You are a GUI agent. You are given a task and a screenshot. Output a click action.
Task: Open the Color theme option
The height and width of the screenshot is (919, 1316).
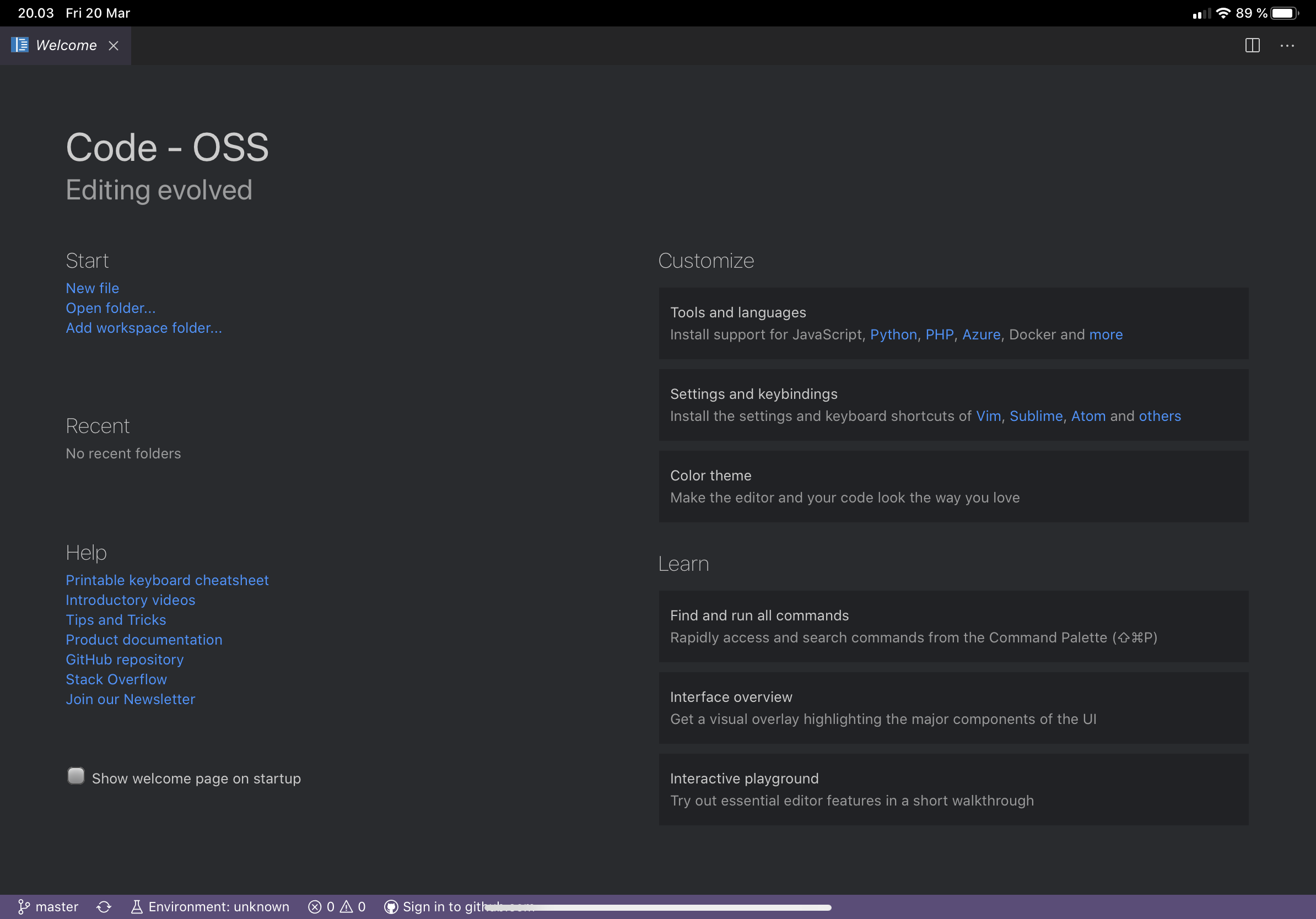953,486
